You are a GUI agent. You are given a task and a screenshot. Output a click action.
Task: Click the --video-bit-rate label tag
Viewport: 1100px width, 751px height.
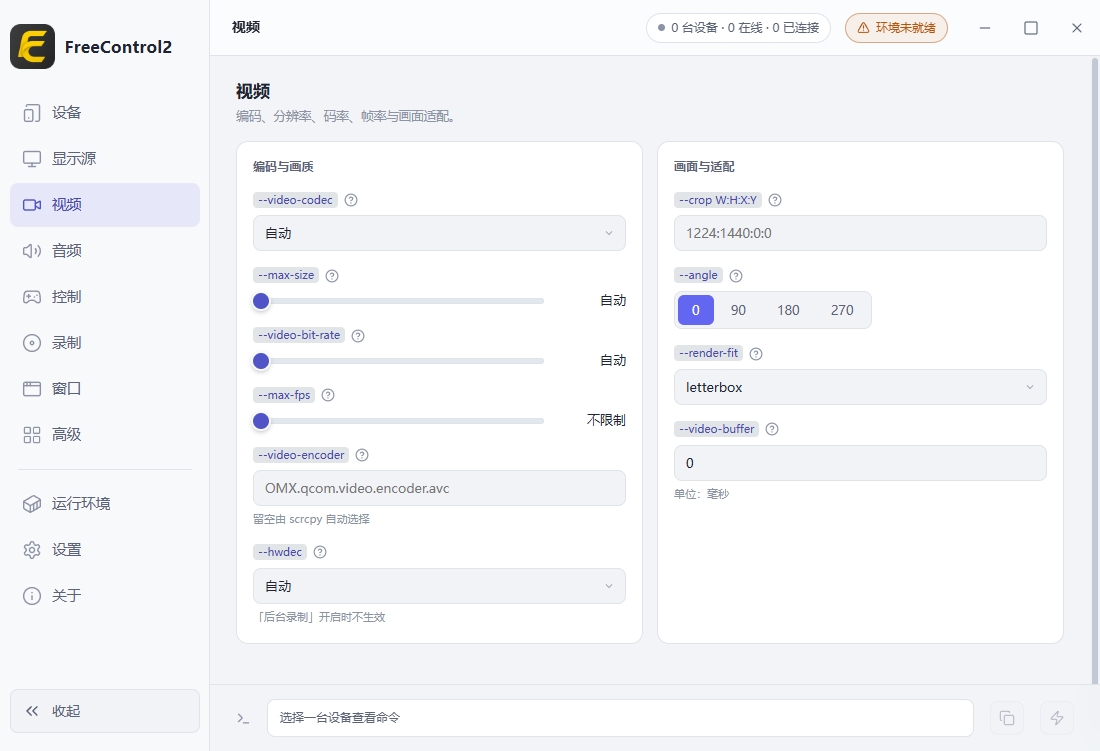point(299,335)
